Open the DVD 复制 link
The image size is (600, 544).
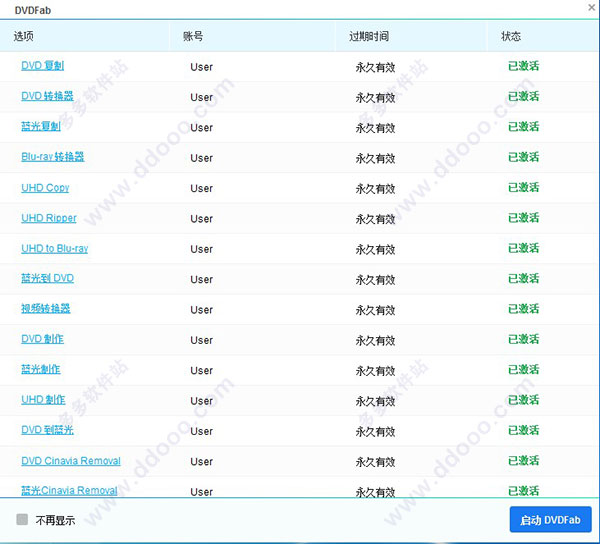[42, 66]
